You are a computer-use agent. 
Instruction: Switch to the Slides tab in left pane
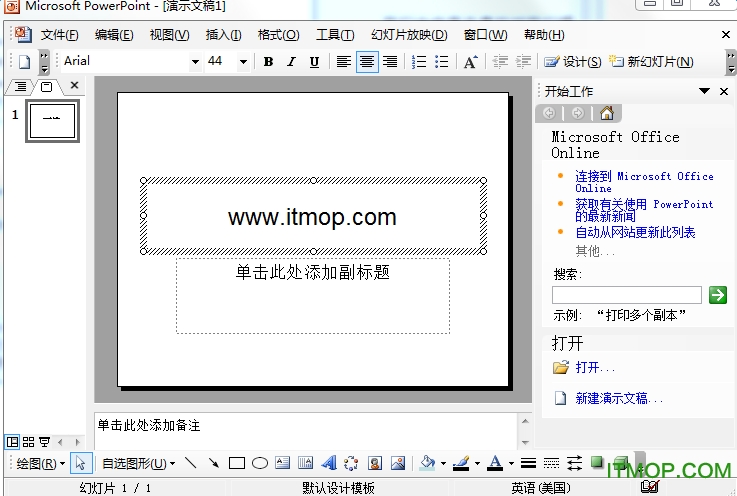click(47, 87)
